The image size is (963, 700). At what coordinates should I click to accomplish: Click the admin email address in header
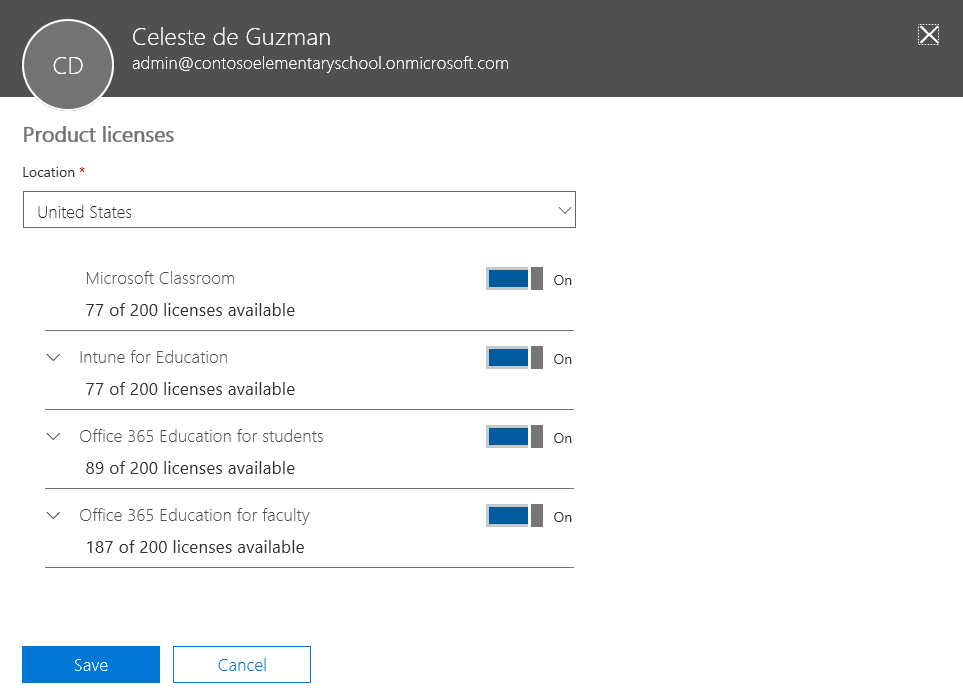coord(321,63)
